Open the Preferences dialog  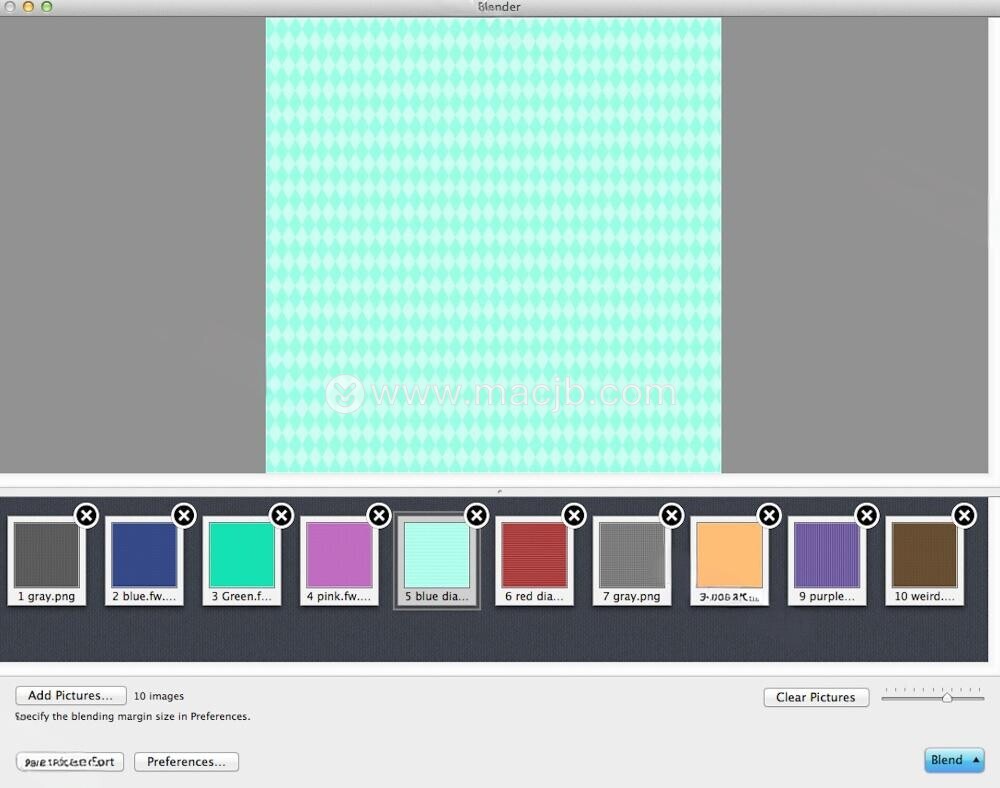(x=186, y=762)
